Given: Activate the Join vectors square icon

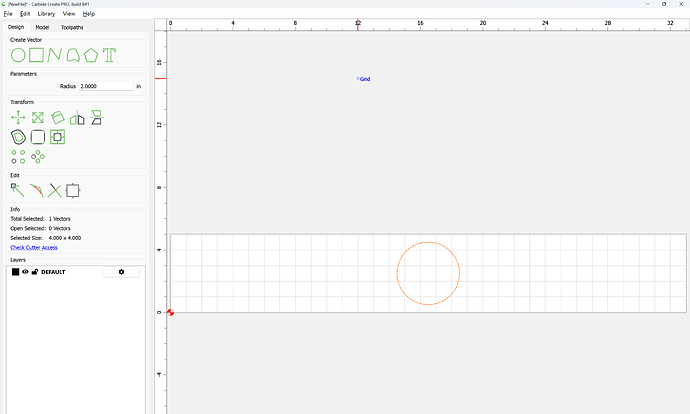Looking at the screenshot, I should pos(73,191).
